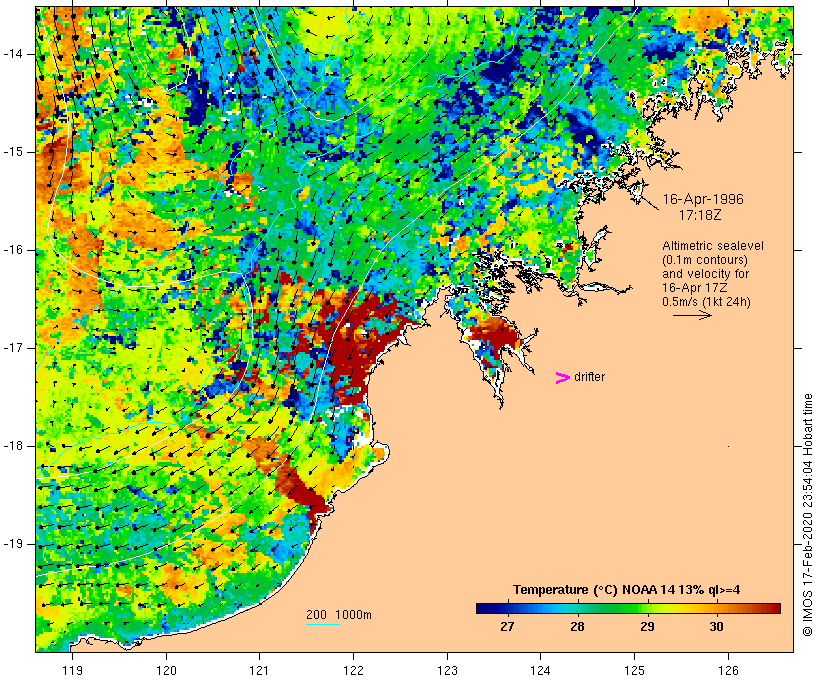Screen dimensions: 820x680
Task: Click the IMOS copyright timestamp text
Action: (807, 515)
